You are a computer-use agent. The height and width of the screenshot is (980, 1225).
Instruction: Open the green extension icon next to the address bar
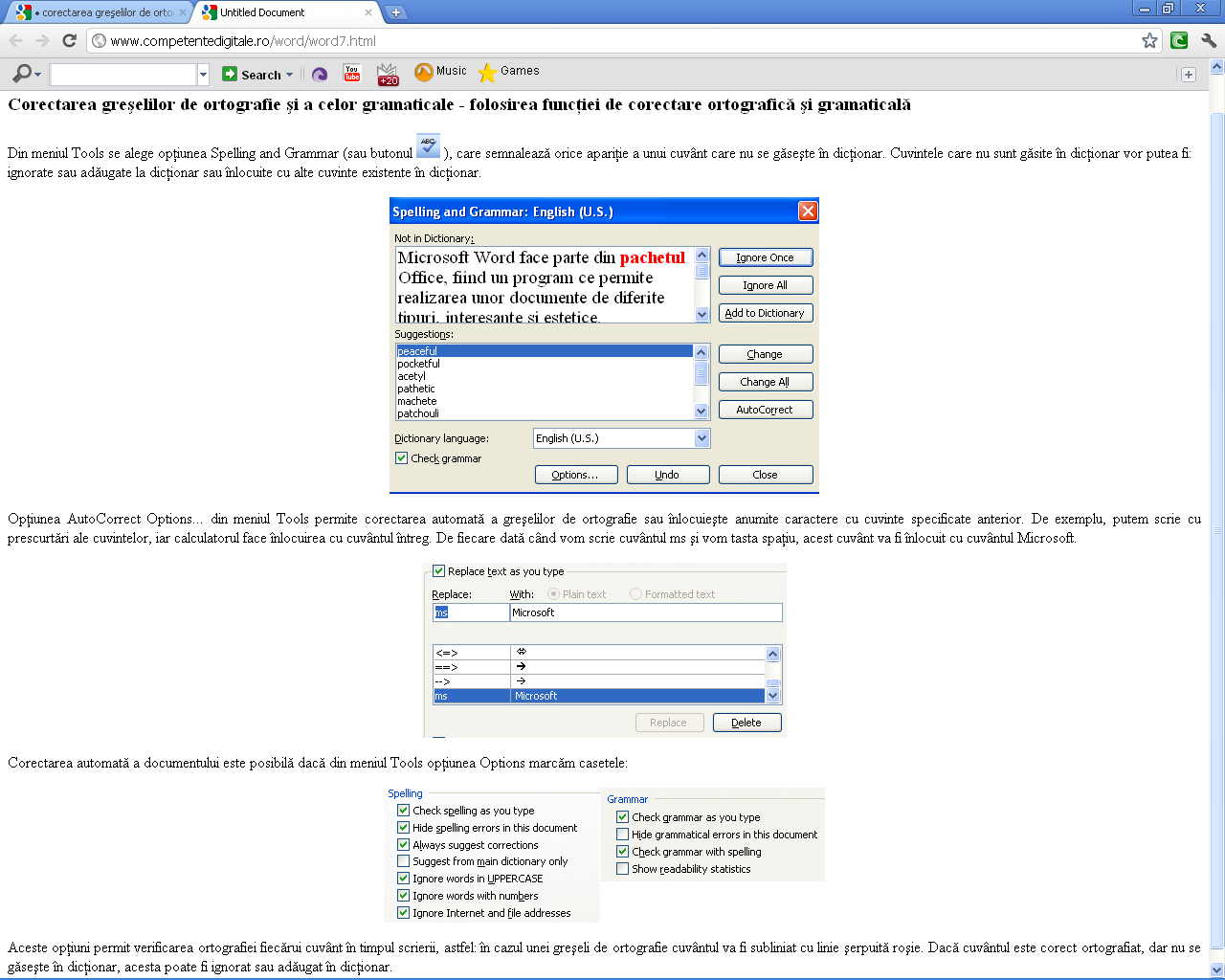[x=1179, y=40]
